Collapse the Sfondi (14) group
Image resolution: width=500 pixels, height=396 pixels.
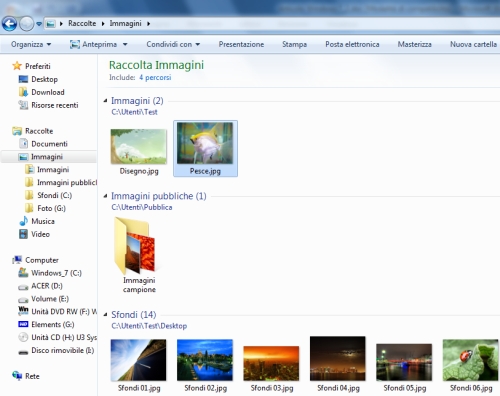pos(105,314)
